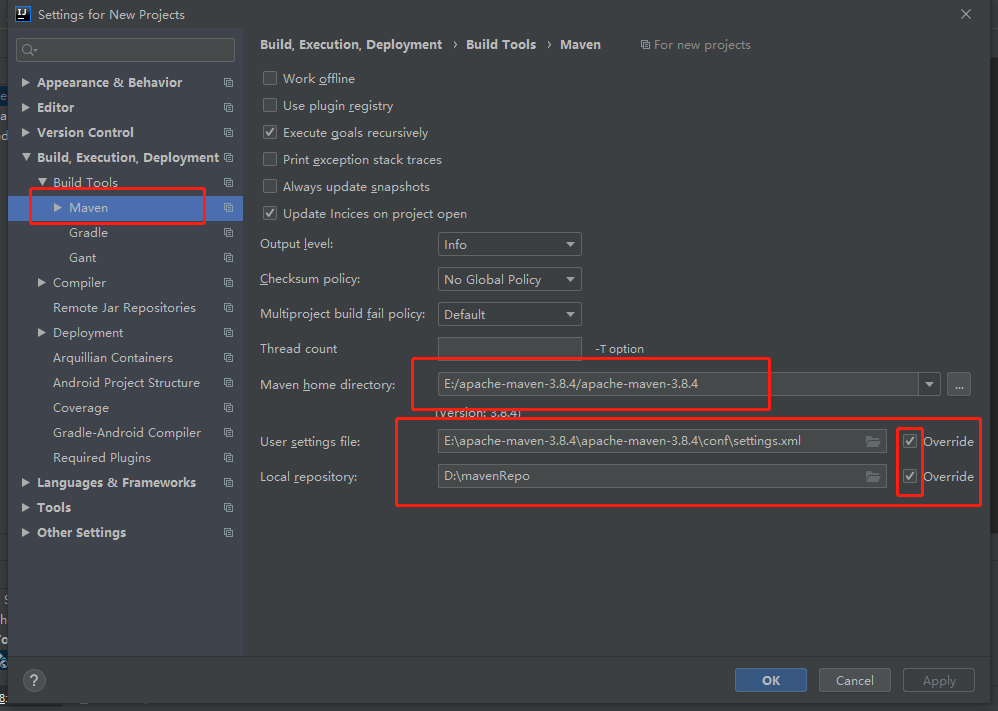Screen dimensions: 998x711
Task: Open Required Plugins settings page
Action: coord(102,458)
